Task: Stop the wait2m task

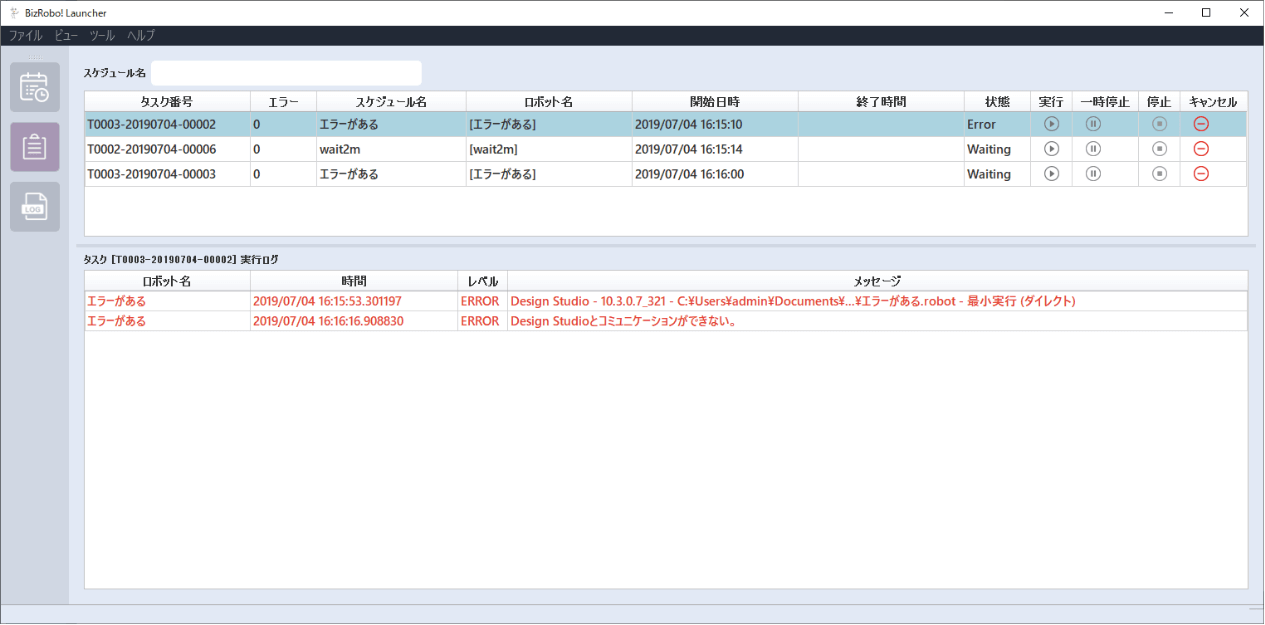Action: pyautogui.click(x=1159, y=149)
